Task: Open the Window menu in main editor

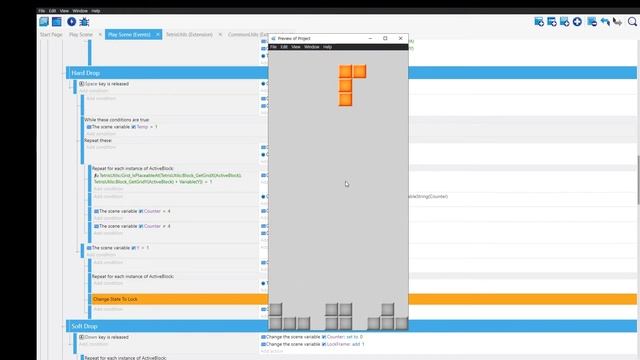Action: point(80,11)
